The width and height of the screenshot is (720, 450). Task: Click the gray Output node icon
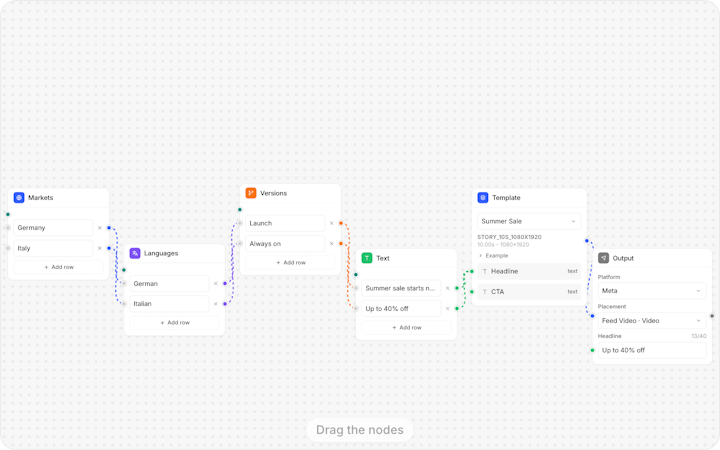coord(603,258)
